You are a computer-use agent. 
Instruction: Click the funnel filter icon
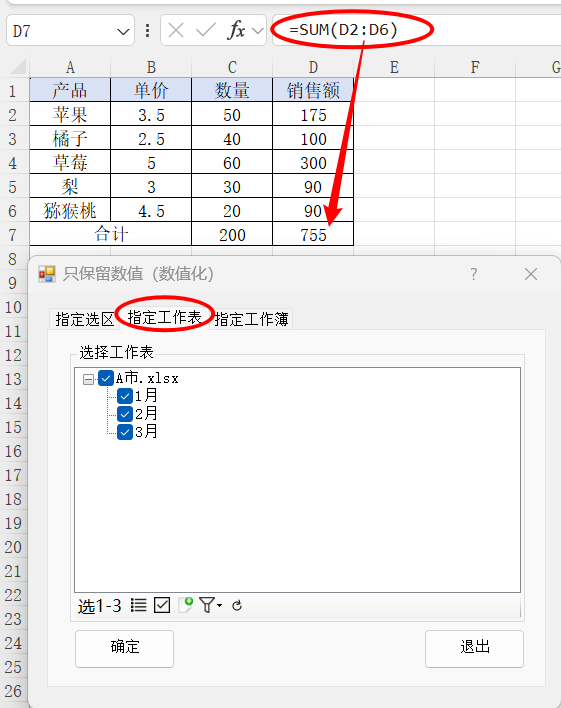pyautogui.click(x=207, y=605)
